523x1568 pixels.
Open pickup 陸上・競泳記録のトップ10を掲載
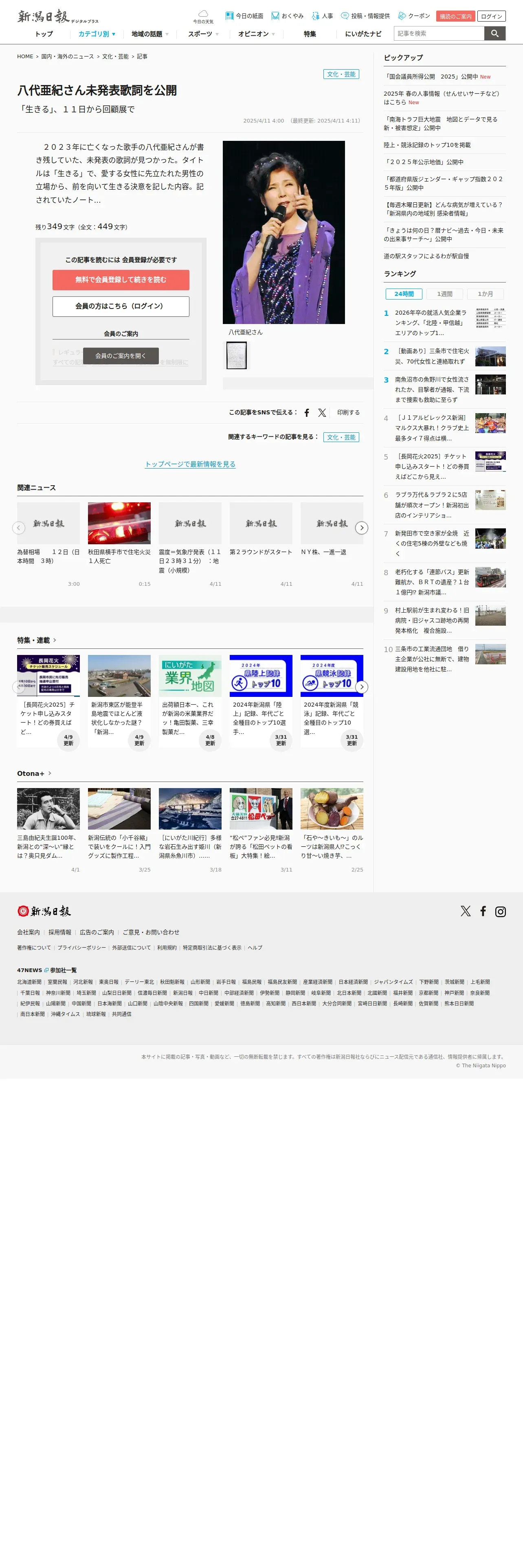pyautogui.click(x=427, y=145)
